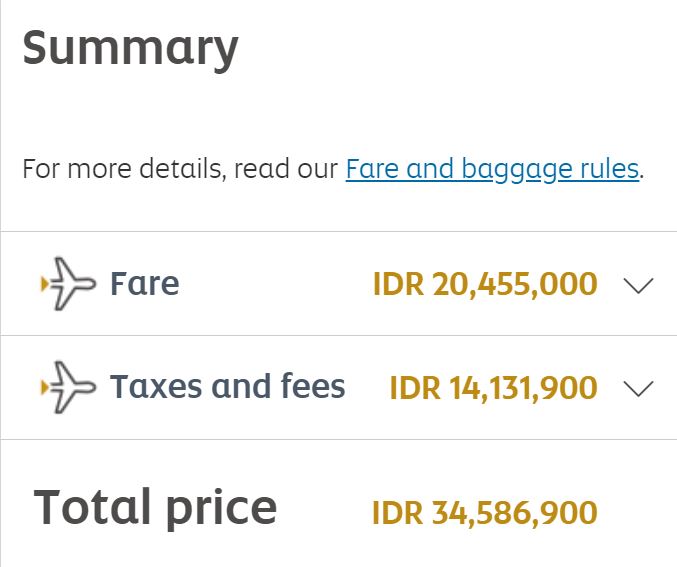677x567 pixels.
Task: Click the Taxes and fees label
Action: [x=227, y=387]
